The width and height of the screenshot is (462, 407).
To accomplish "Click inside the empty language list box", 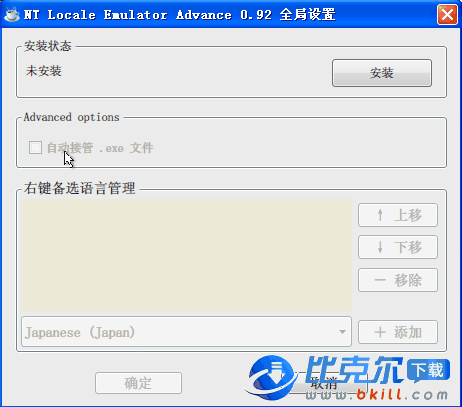I will coord(186,255).
